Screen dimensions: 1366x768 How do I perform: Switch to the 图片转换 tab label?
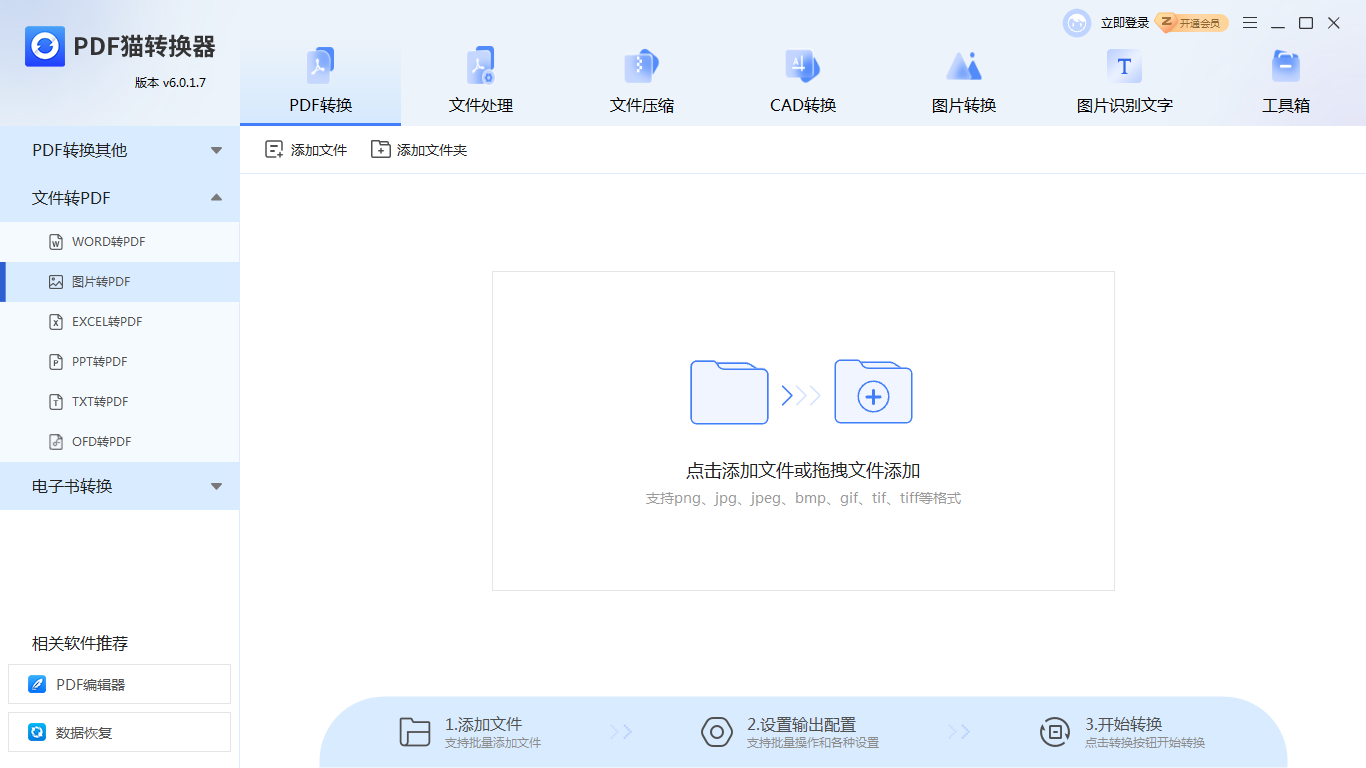(964, 105)
